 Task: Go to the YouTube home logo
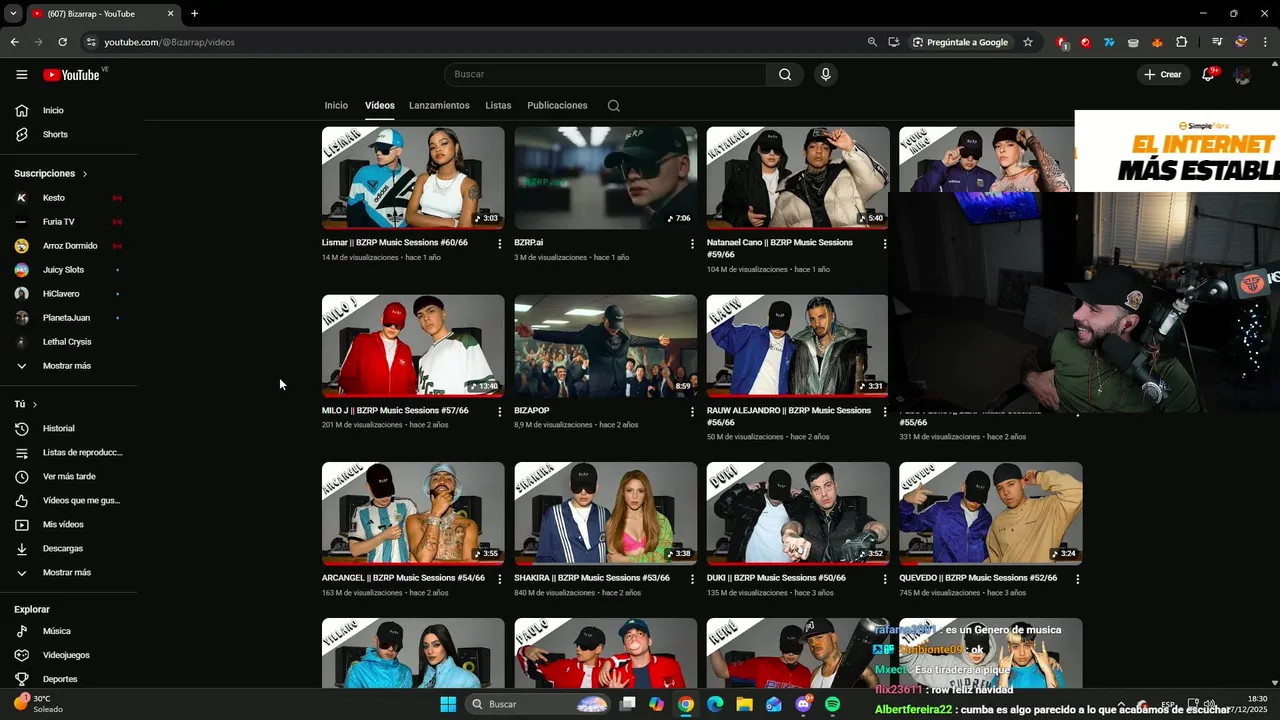click(71, 75)
